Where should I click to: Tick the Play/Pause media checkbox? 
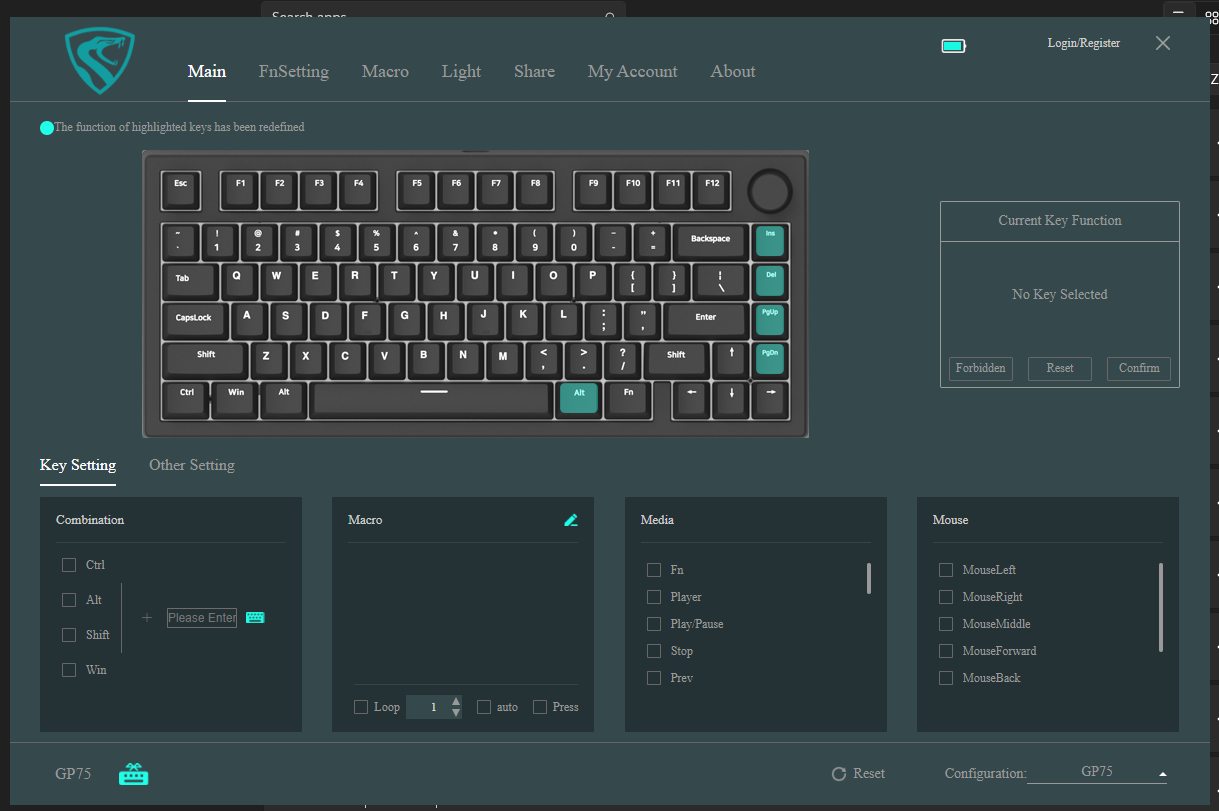tap(654, 624)
